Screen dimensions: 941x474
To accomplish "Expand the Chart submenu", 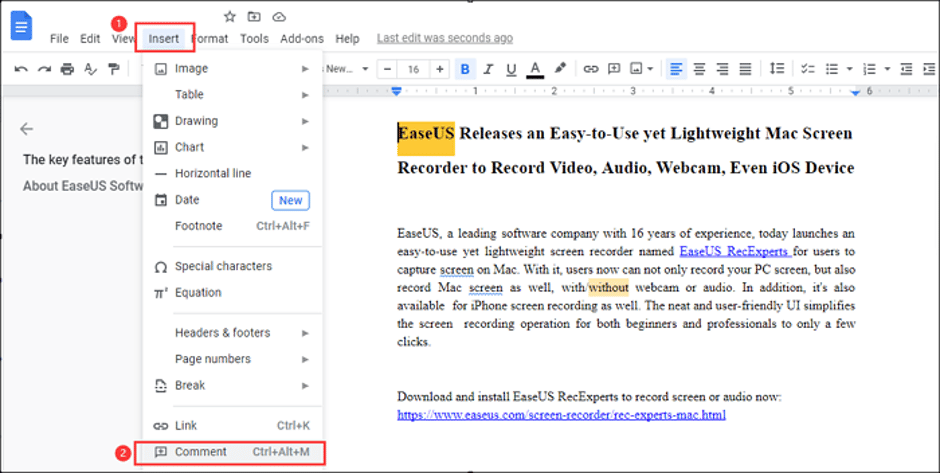I will [x=233, y=147].
